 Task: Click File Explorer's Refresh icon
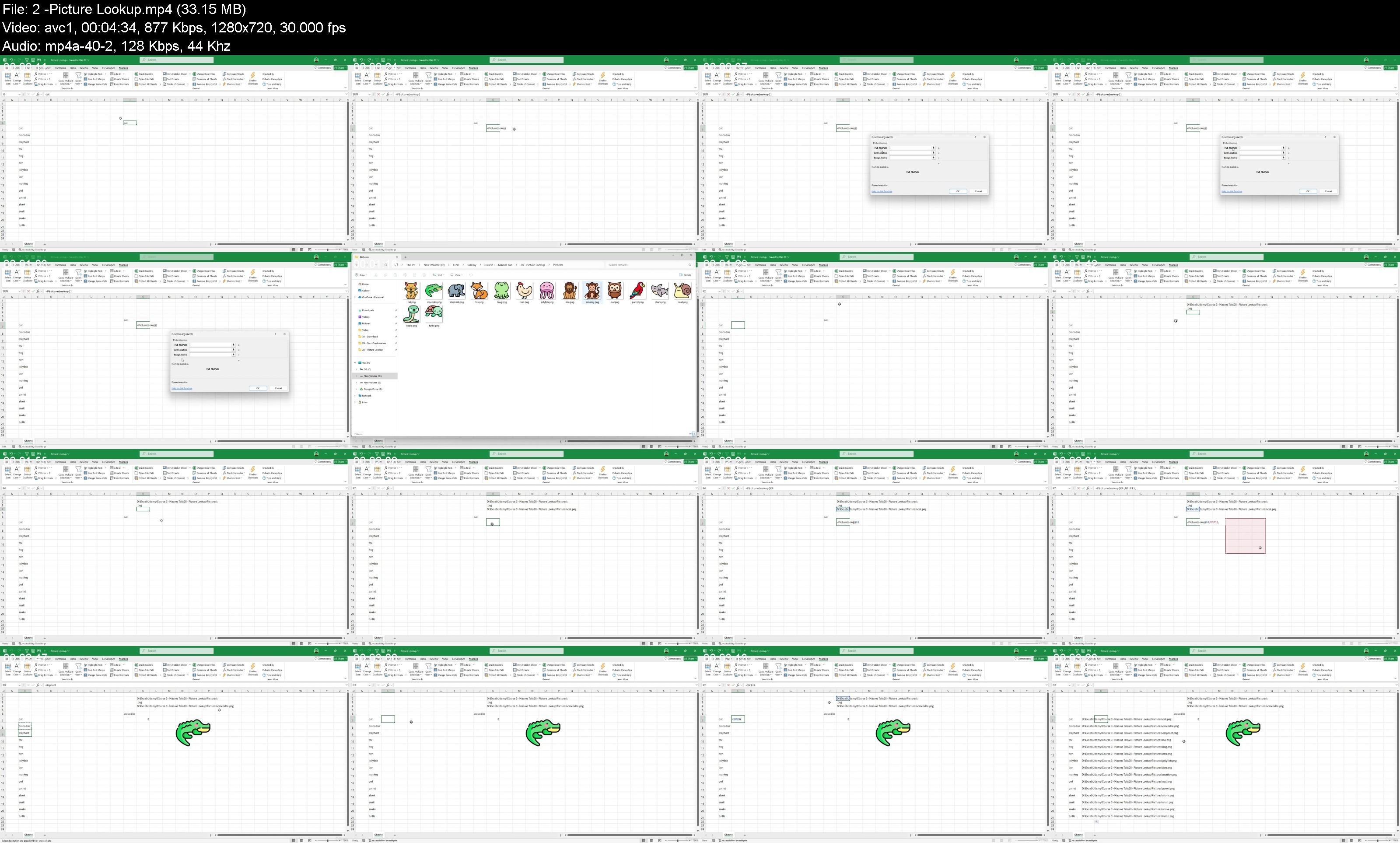(x=386, y=265)
